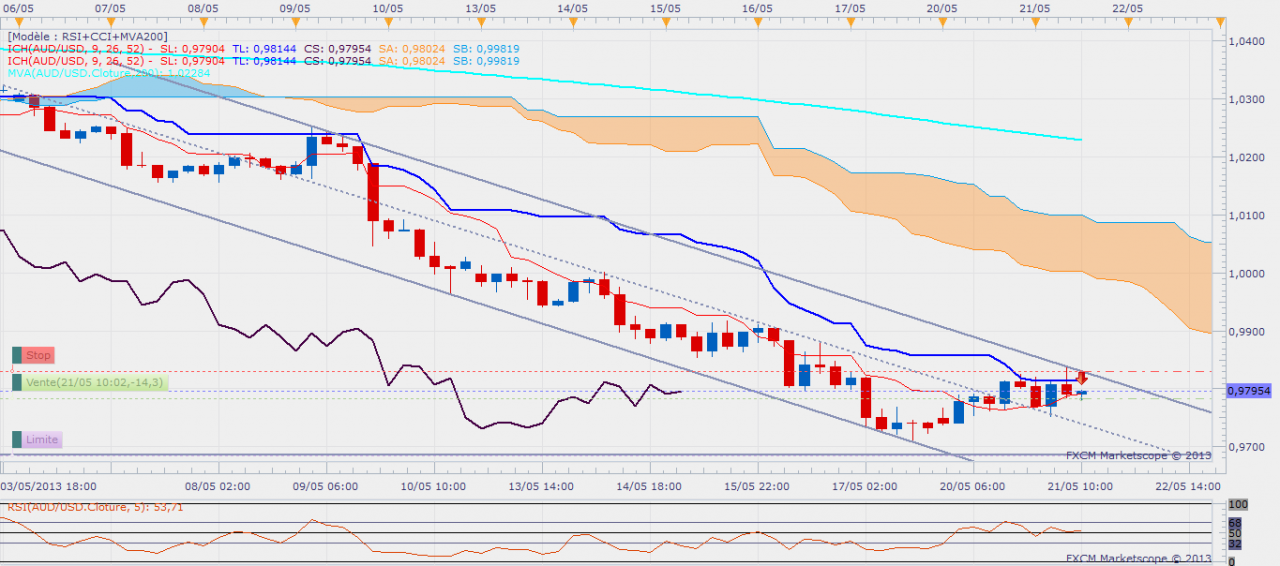Click the 13/05 date label on top axis
Screen dimensions: 1280x566
point(481,8)
